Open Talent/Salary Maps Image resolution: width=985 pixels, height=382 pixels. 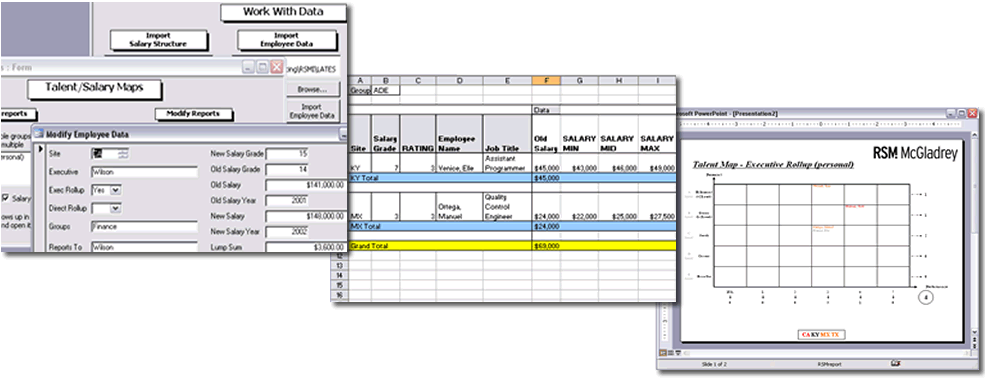94,88
